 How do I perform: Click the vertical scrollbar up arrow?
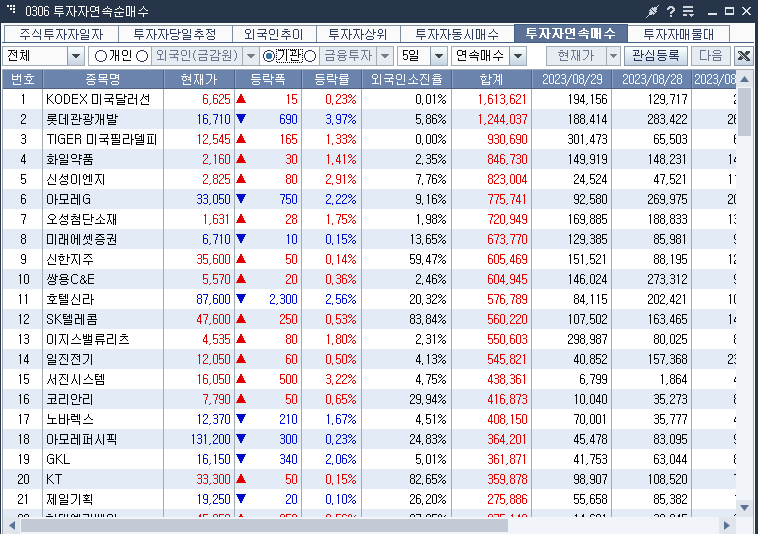coord(744,79)
